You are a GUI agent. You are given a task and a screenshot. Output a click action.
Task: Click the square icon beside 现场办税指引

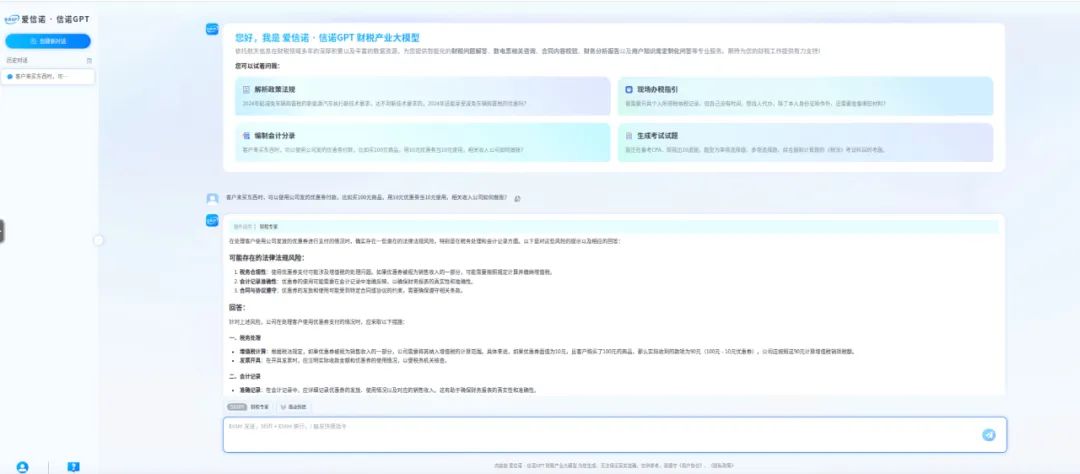pos(629,90)
